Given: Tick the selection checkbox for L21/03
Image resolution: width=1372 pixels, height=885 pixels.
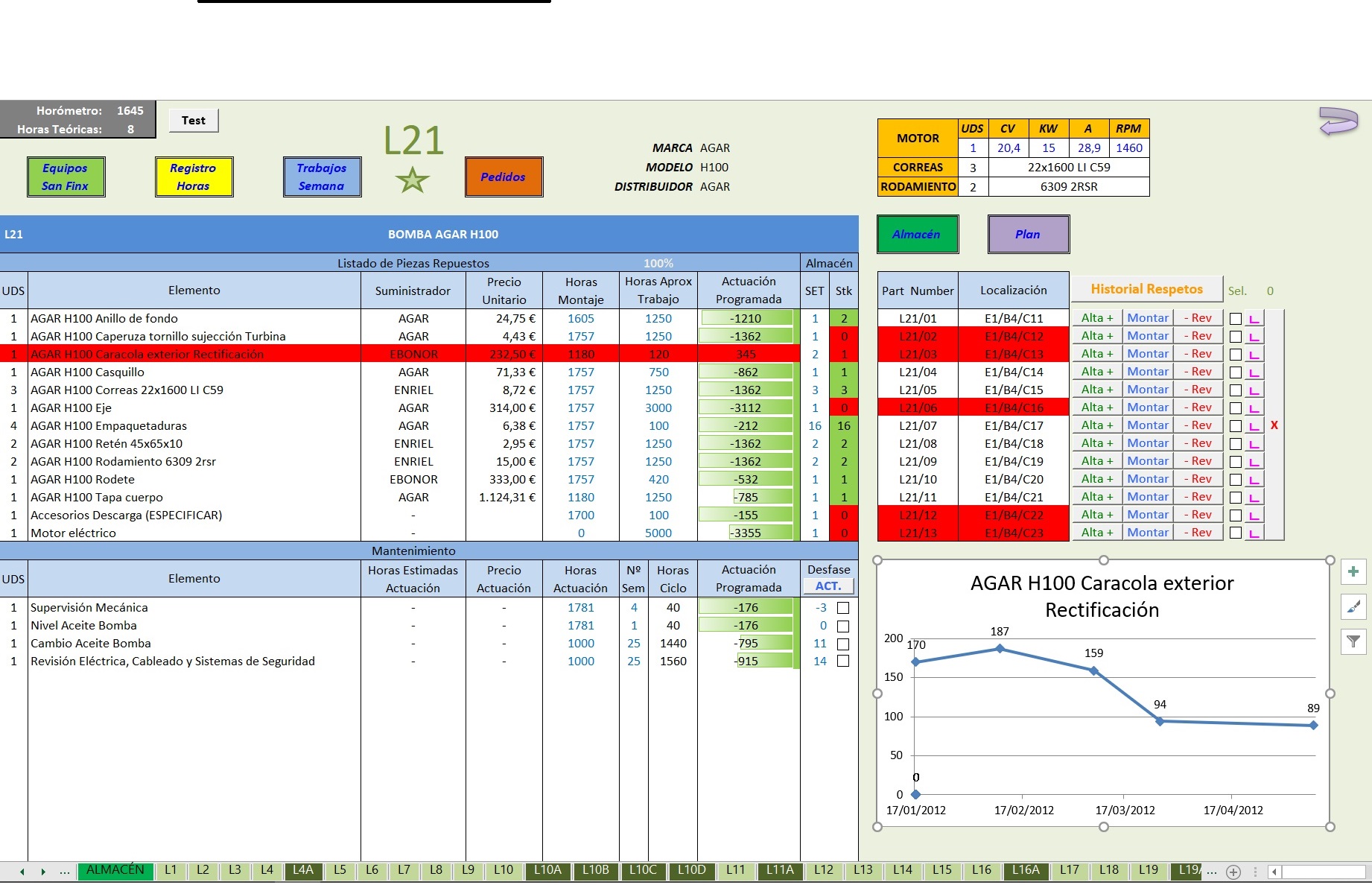Looking at the screenshot, I should pyautogui.click(x=1236, y=355).
